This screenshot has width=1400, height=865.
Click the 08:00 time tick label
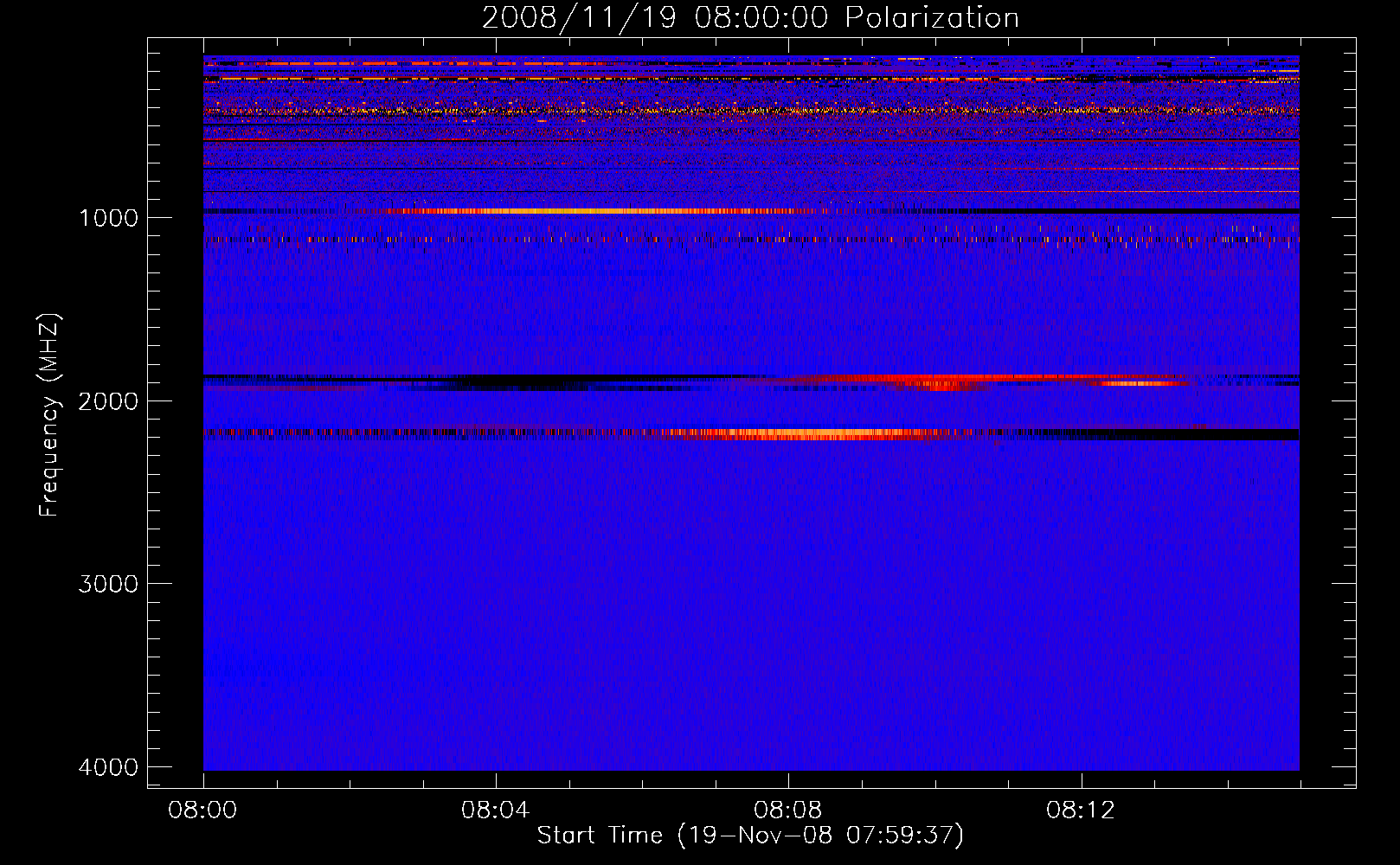point(203,811)
